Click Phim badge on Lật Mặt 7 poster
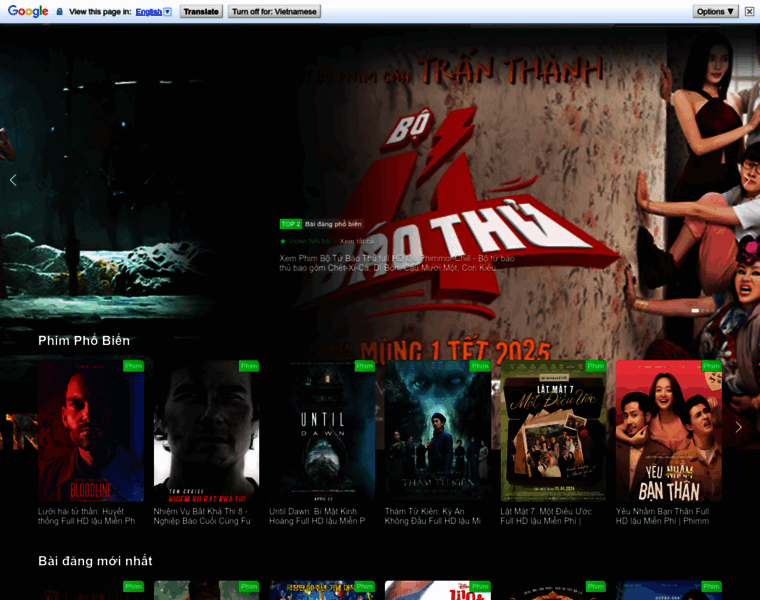 tap(596, 366)
